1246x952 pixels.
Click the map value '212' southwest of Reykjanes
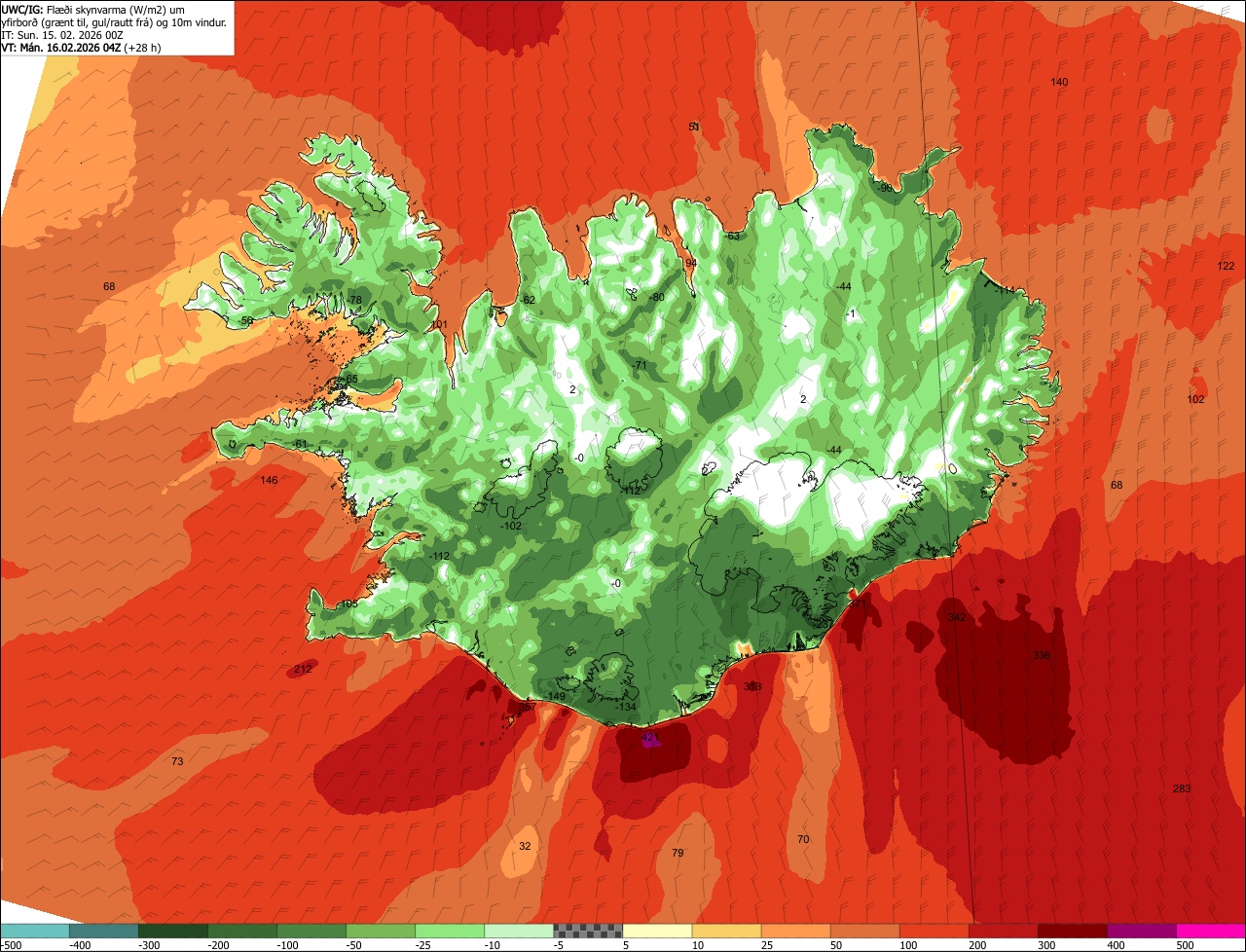[x=303, y=669]
